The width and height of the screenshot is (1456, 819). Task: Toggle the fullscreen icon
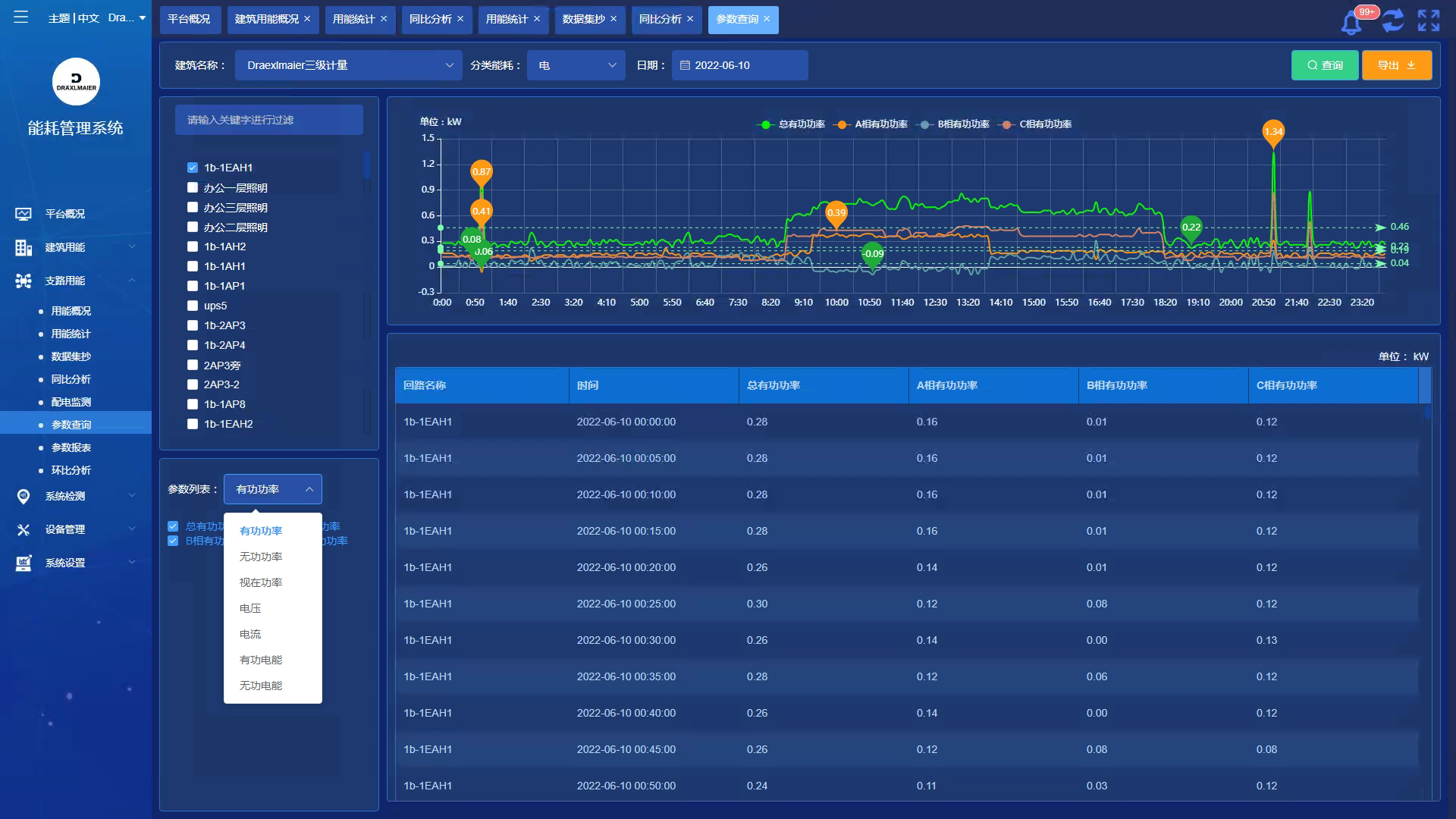pos(1429,20)
